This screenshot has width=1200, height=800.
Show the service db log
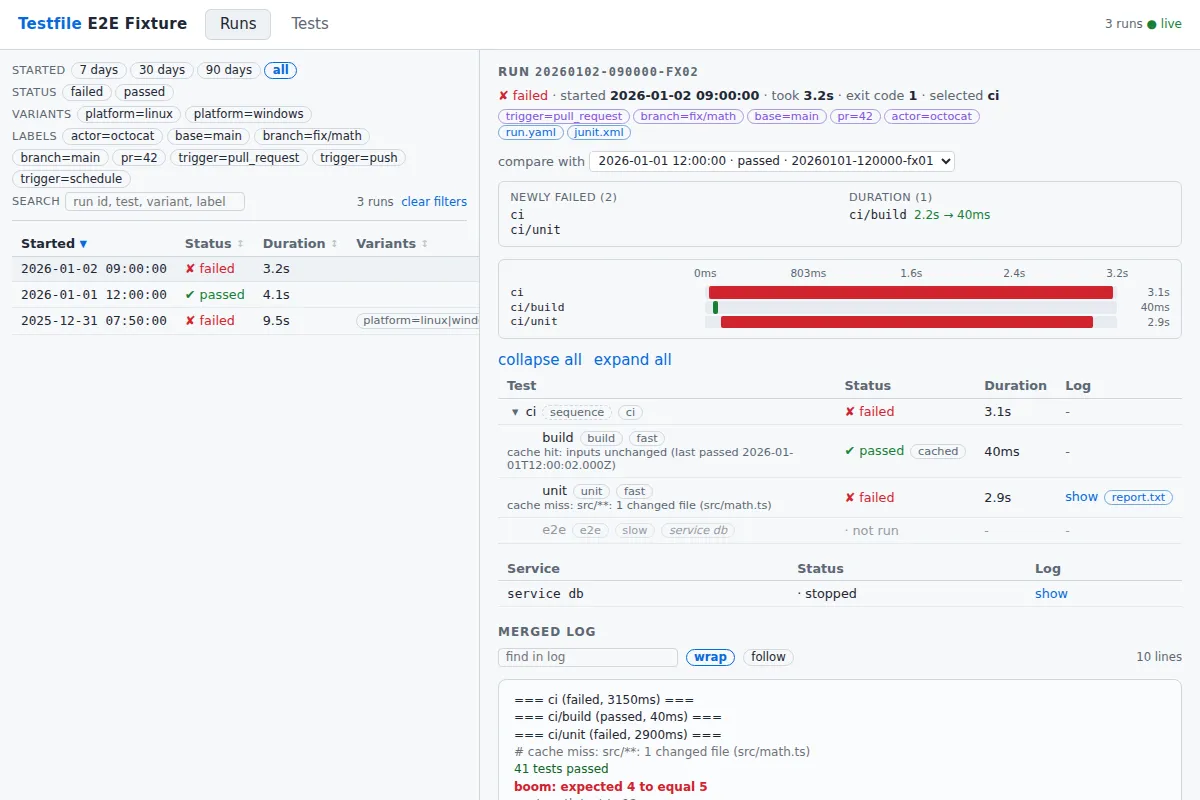(x=1051, y=594)
